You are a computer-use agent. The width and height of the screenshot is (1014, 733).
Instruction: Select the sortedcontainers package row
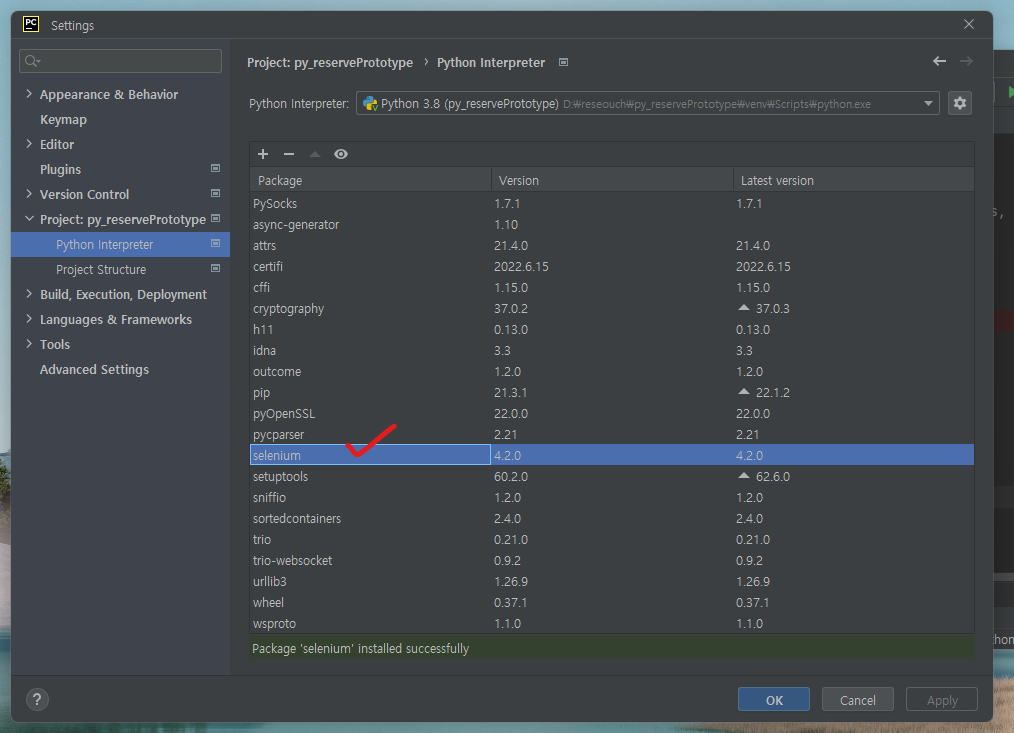click(x=612, y=519)
